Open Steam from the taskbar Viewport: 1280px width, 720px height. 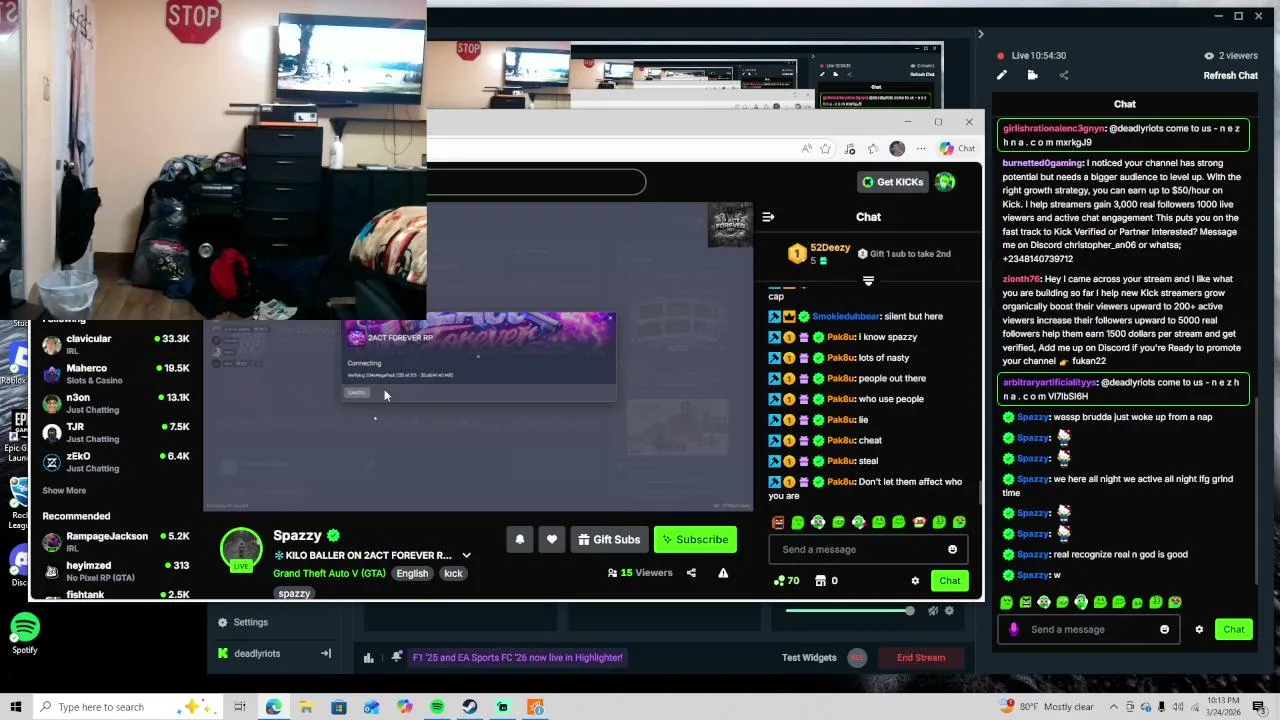point(470,707)
